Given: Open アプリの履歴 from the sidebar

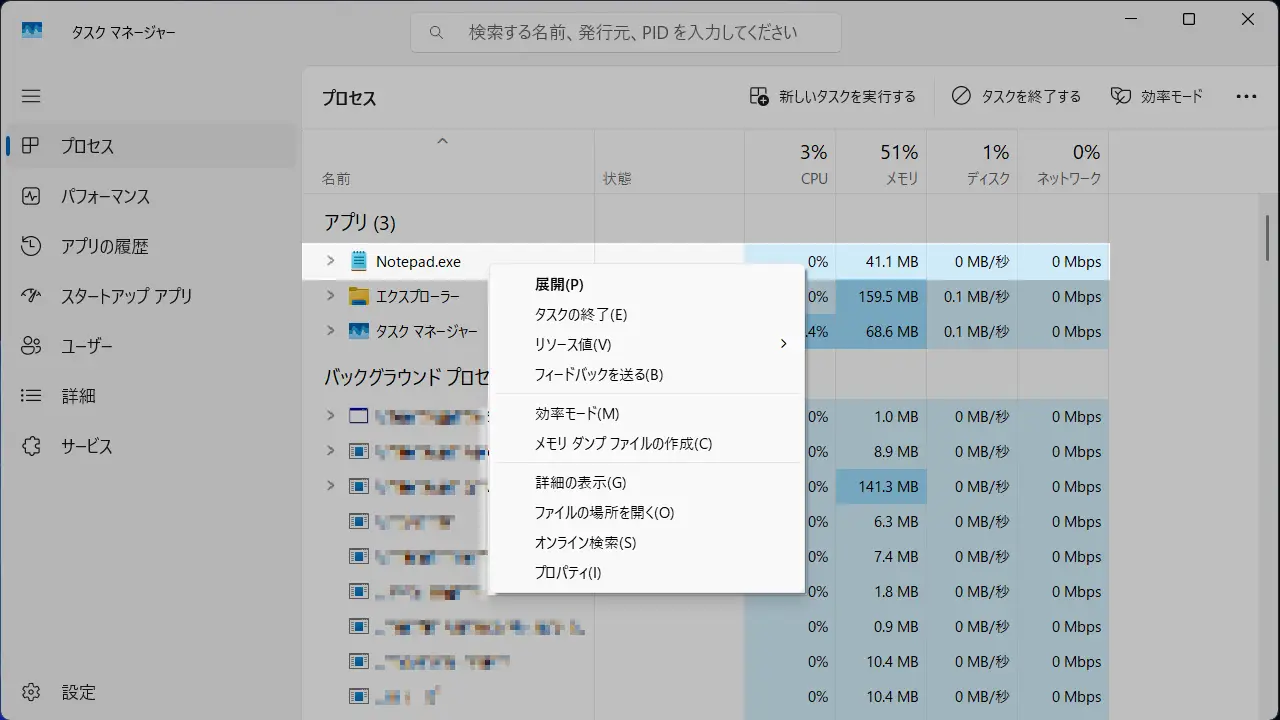Looking at the screenshot, I should pos(103,246).
